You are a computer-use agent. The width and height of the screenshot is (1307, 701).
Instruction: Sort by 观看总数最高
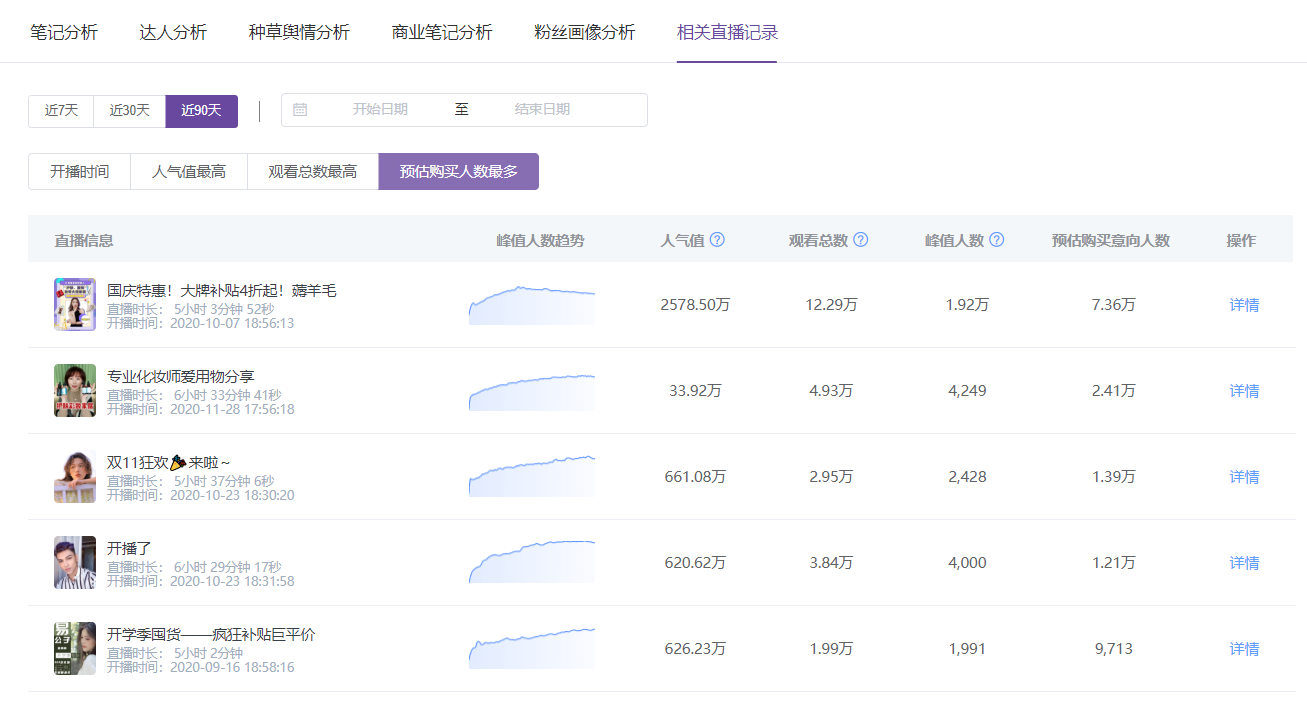(x=312, y=172)
